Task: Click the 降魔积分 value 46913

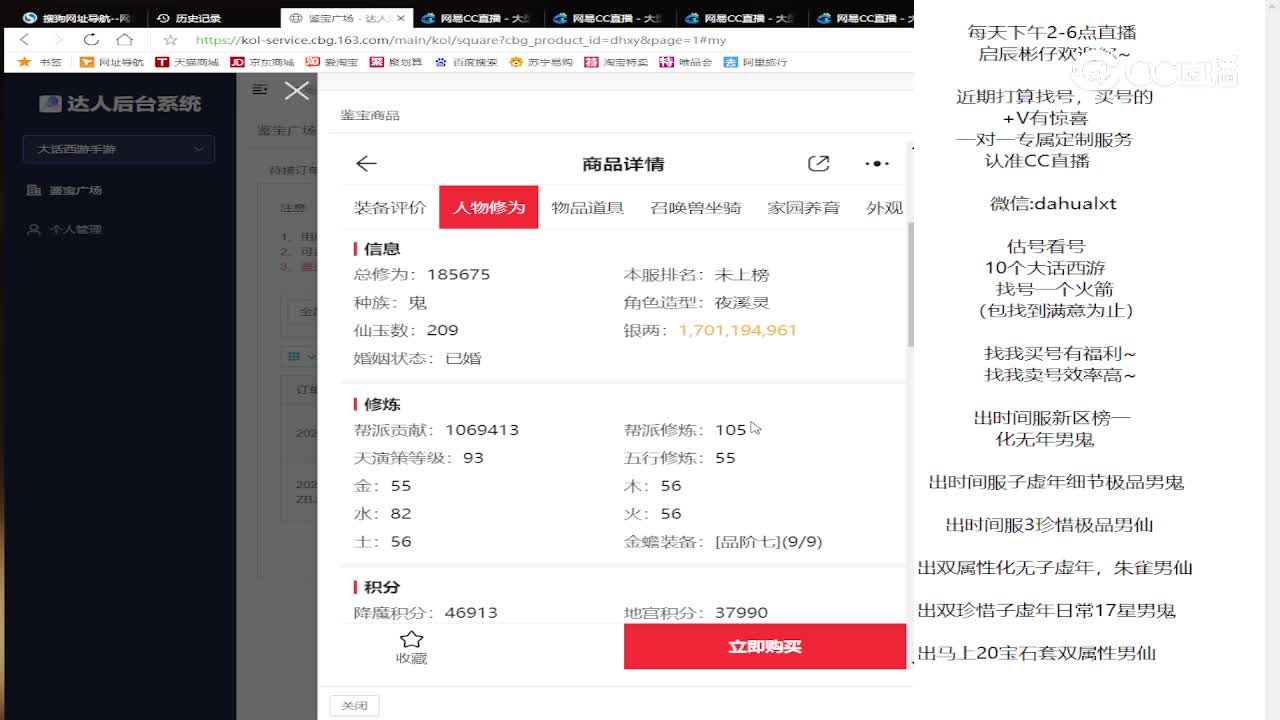Action: coord(471,612)
